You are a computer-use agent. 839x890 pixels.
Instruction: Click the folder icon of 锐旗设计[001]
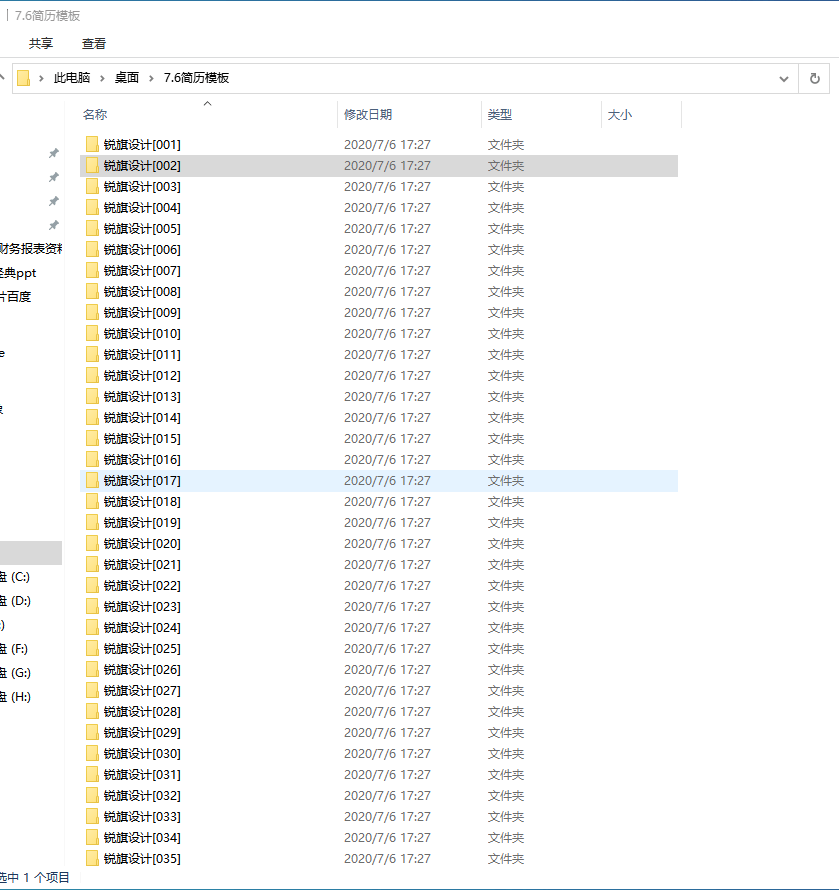92,145
